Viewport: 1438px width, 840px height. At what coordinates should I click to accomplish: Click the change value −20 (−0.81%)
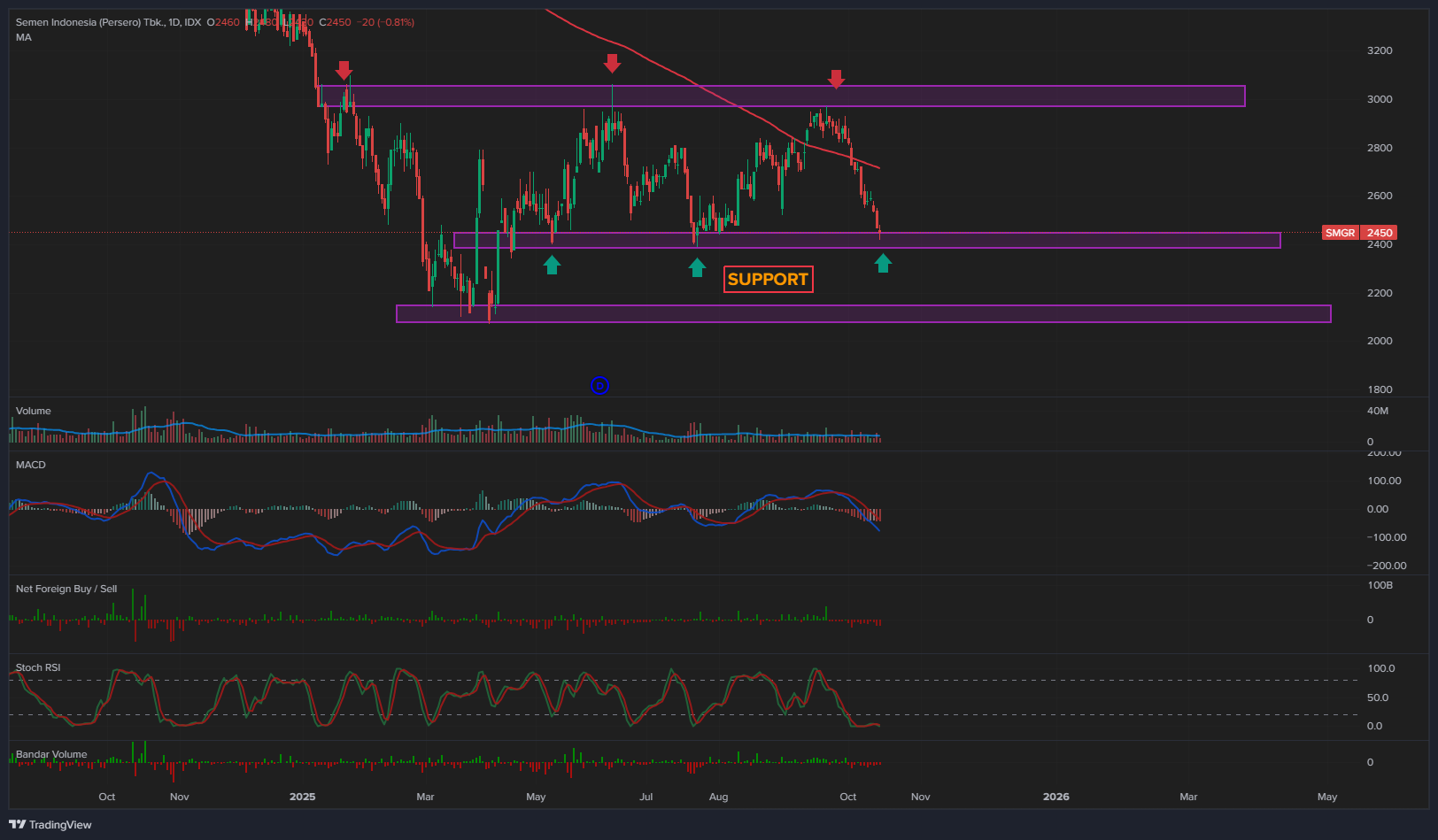point(385,22)
